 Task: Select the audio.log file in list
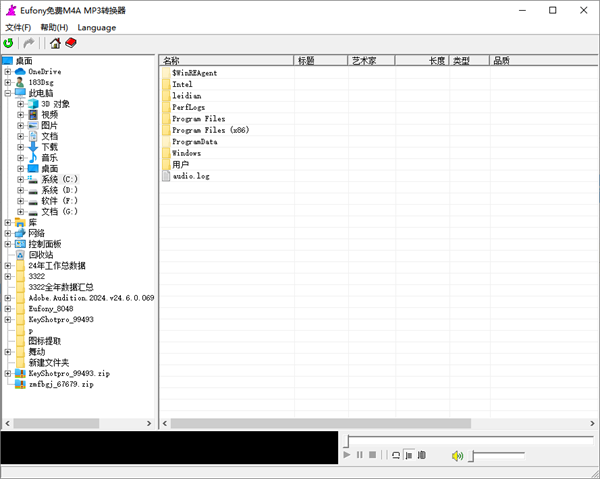point(190,176)
